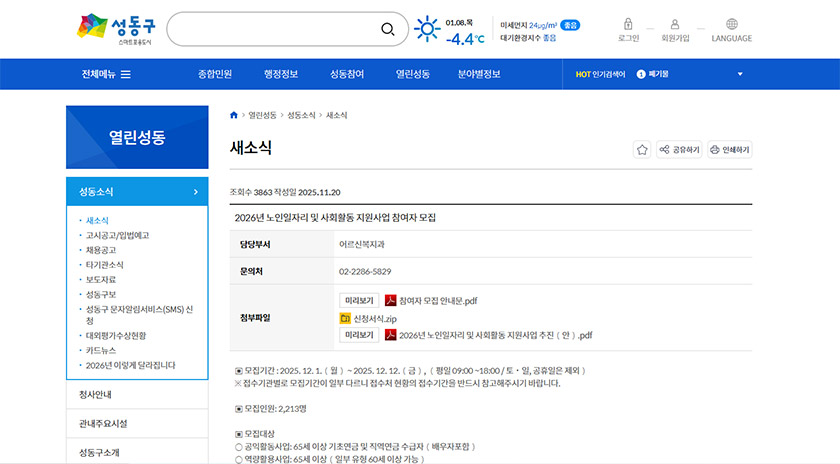Click 미리보기 for 참여자 모집 안내문.pdf
840x464 pixels.
(359, 301)
